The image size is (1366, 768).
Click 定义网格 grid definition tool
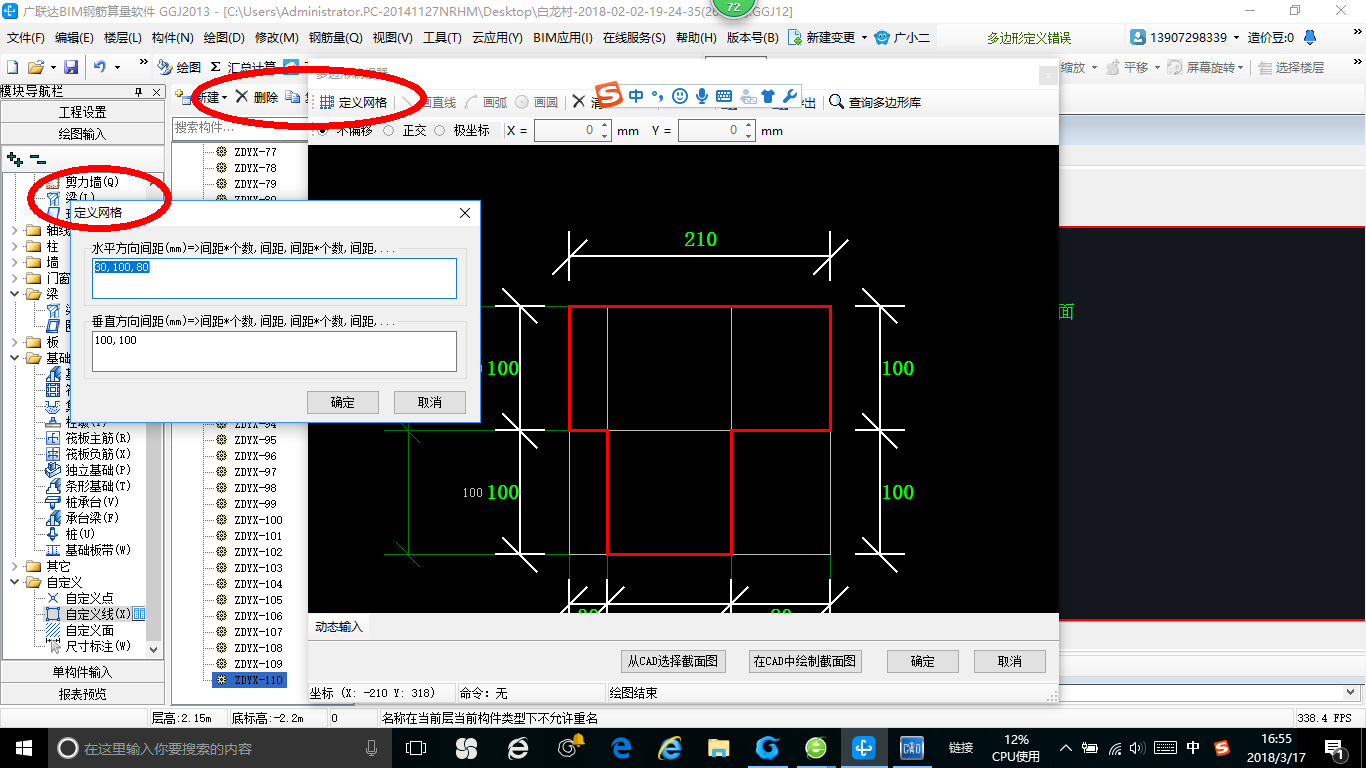coord(353,102)
